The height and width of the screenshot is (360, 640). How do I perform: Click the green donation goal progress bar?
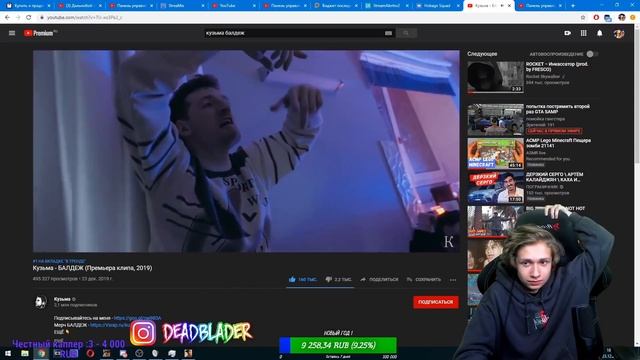pos(338,345)
